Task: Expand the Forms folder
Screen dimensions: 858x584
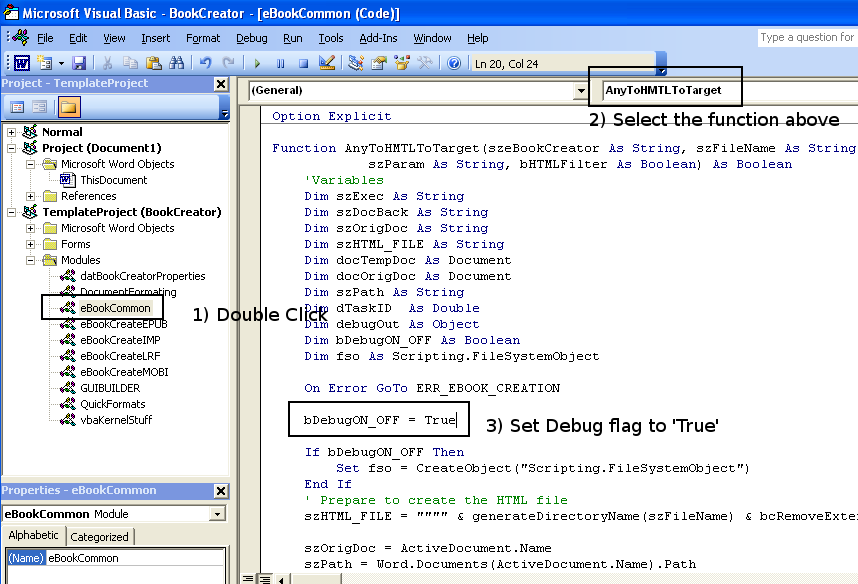Action: click(30, 244)
